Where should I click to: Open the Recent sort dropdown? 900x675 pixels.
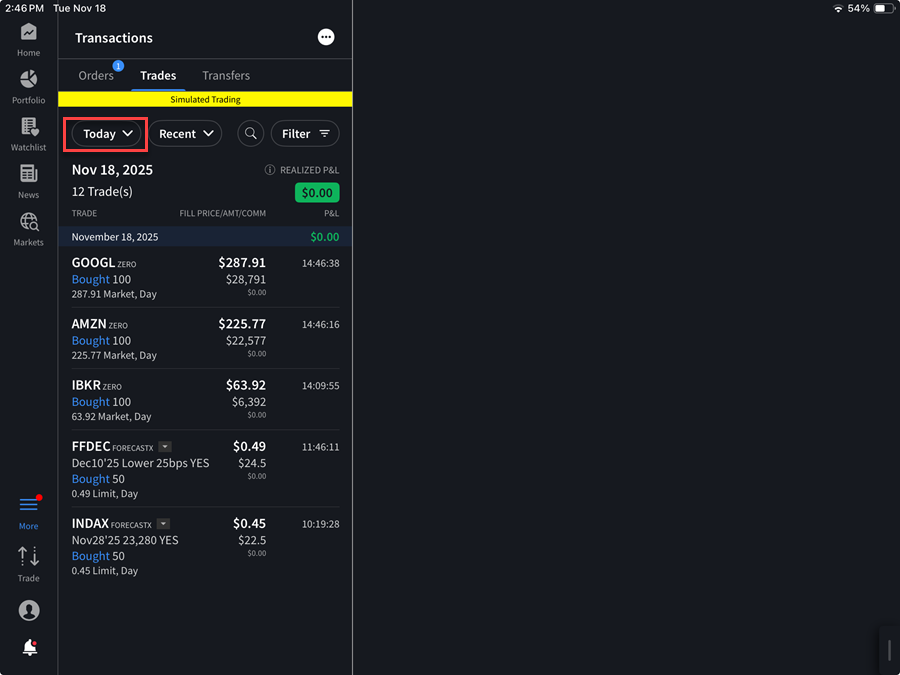185,134
